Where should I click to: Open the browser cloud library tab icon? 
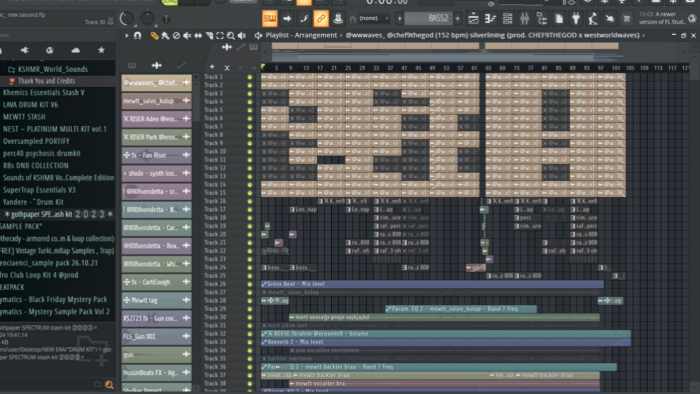pyautogui.click(x=75, y=50)
